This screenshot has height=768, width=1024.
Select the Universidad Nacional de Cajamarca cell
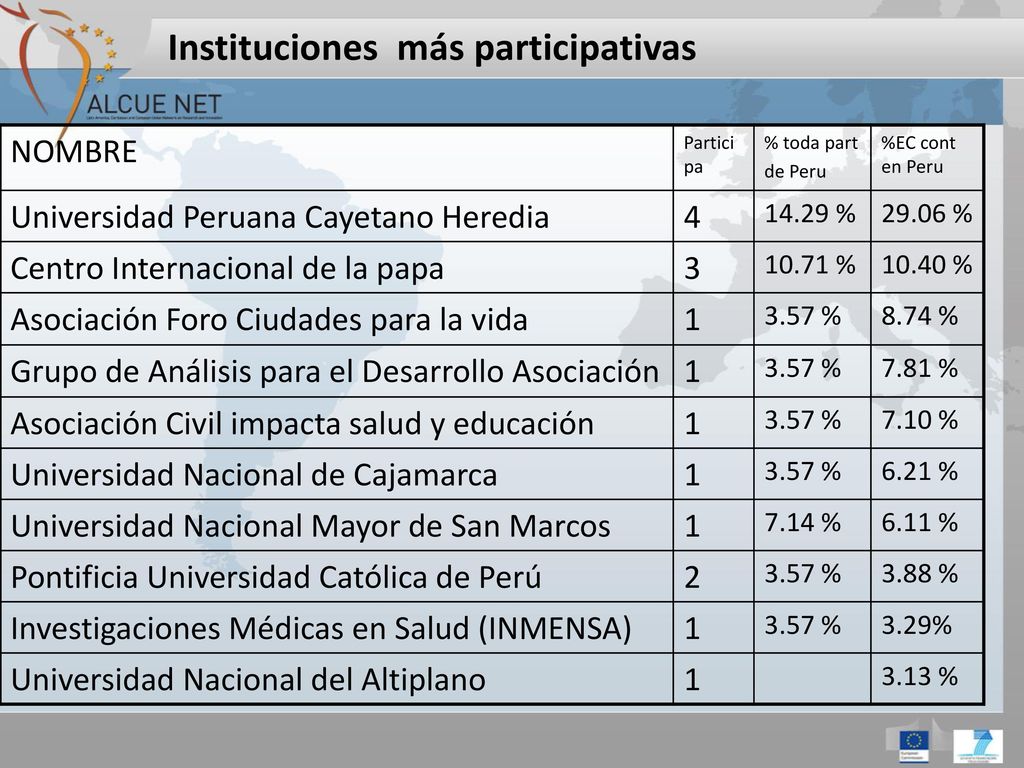[x=337, y=474]
